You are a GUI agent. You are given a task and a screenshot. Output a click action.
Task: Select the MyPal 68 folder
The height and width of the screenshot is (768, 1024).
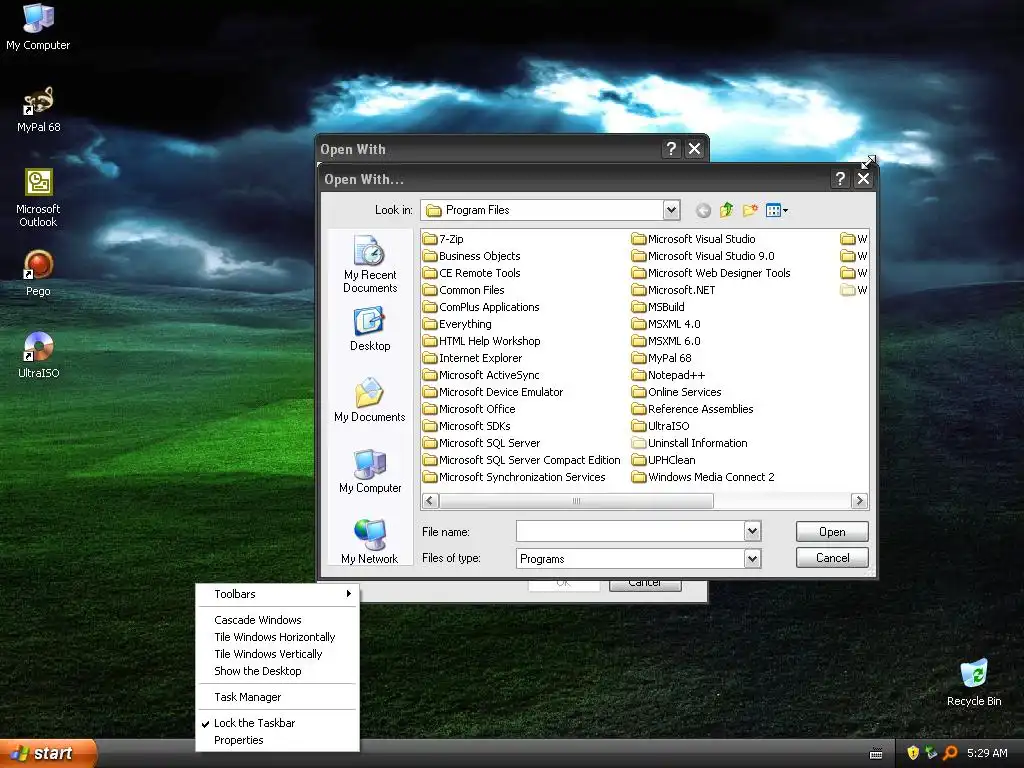661,358
